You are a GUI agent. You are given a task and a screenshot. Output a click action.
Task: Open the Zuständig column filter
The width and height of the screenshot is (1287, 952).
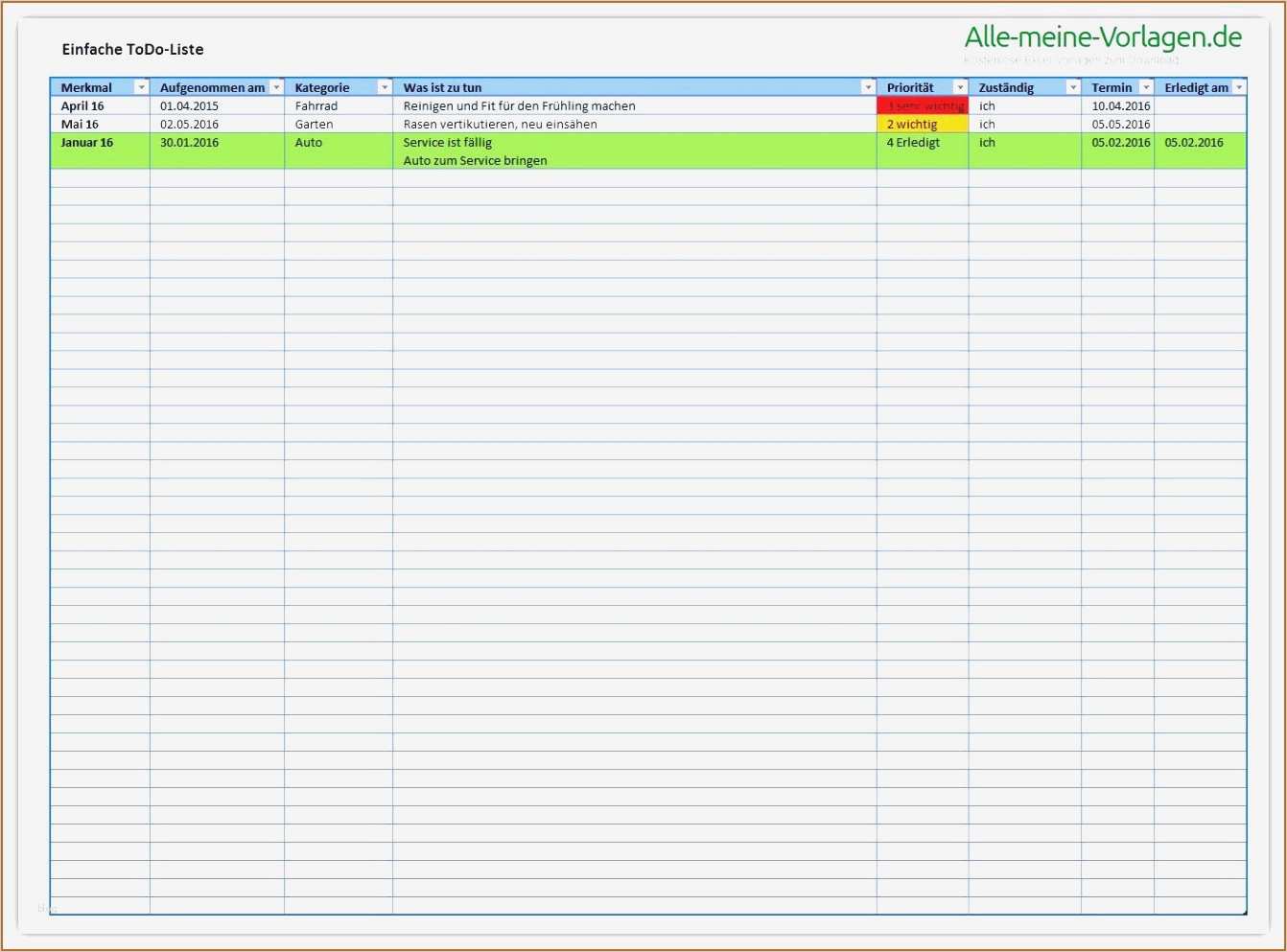click(1071, 86)
